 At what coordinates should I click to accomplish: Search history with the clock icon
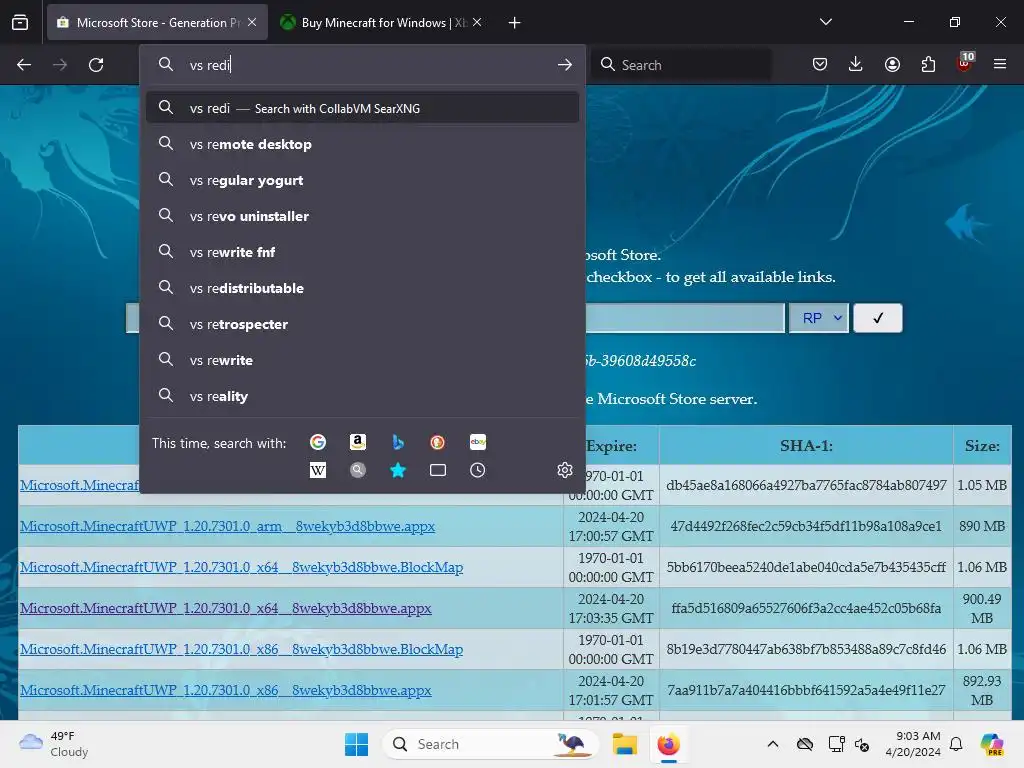click(x=477, y=470)
